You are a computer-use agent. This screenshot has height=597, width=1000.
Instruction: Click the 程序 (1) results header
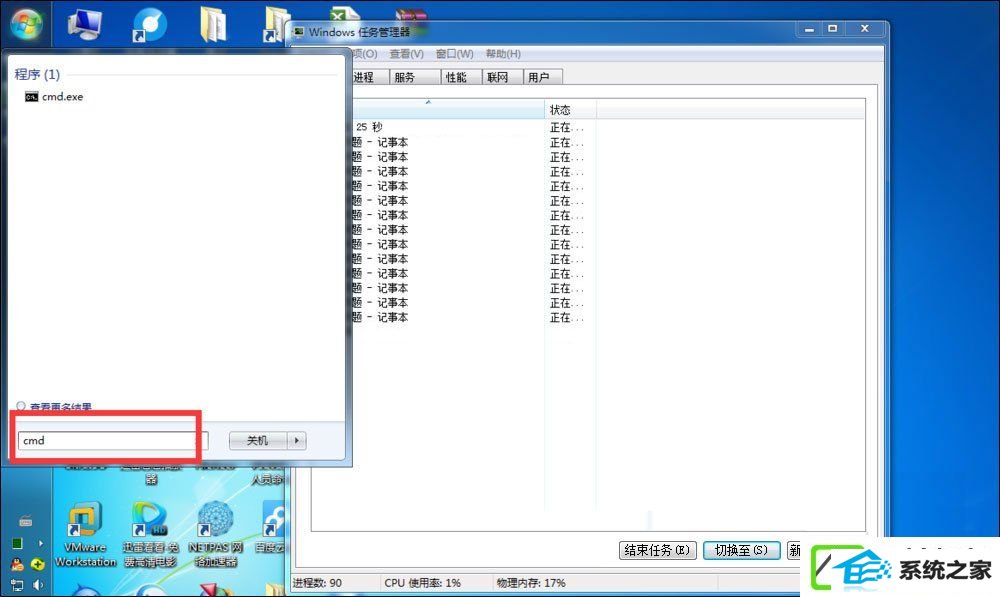37,75
